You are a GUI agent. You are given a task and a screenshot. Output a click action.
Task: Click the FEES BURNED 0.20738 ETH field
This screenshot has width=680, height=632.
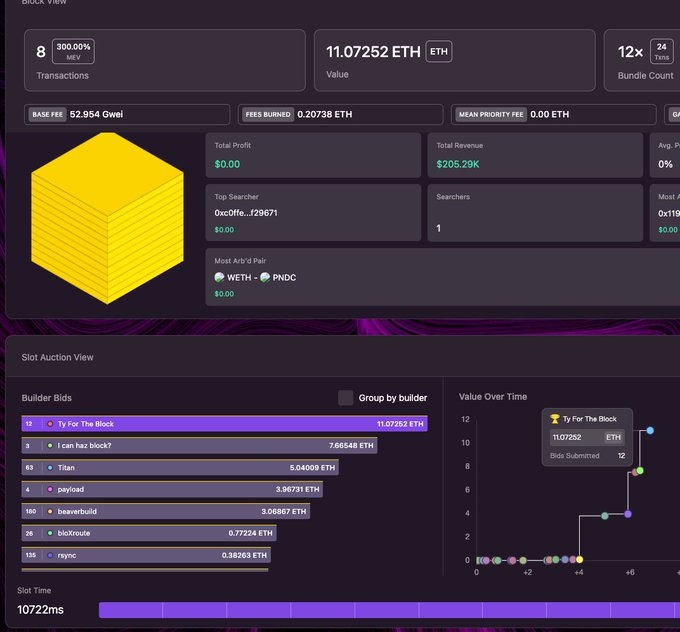coord(340,115)
